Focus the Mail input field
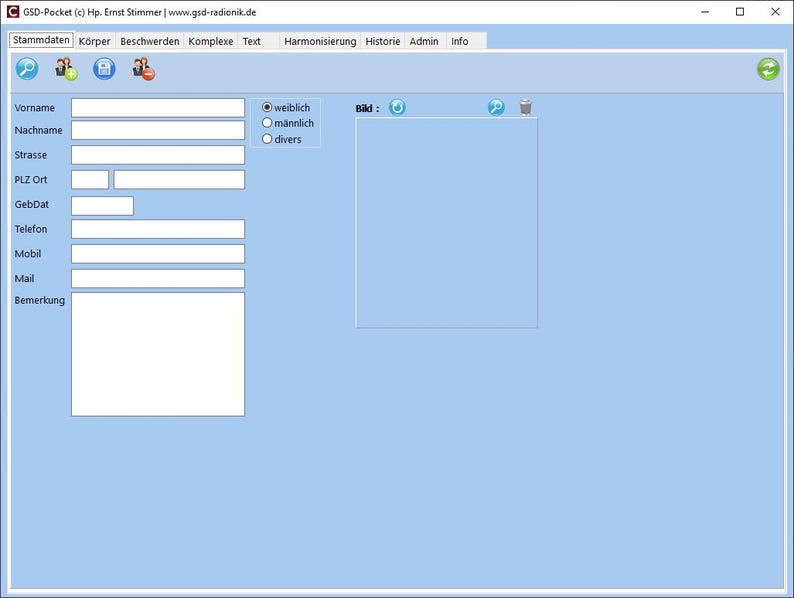The width and height of the screenshot is (794, 598). click(158, 278)
